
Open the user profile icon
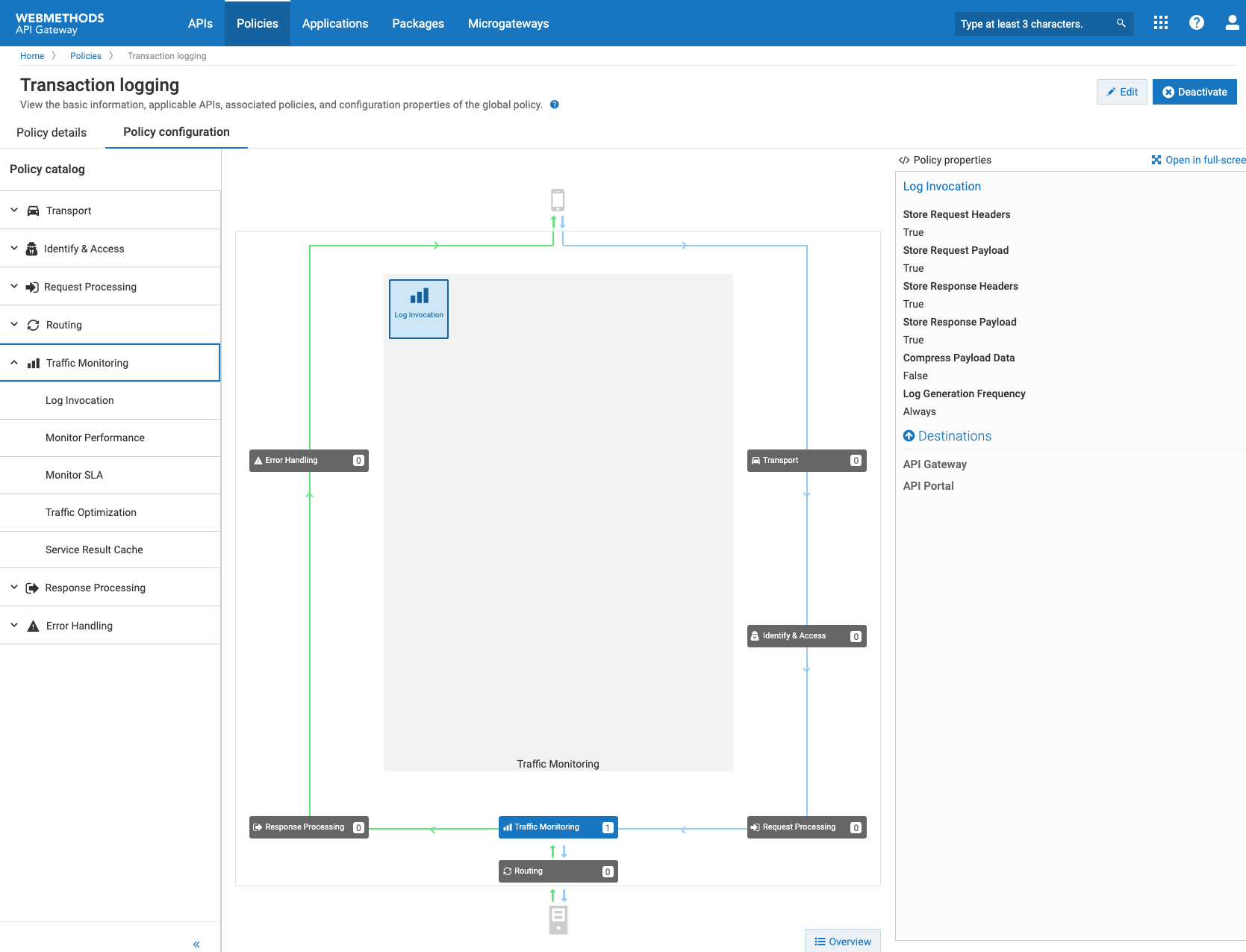tap(1231, 23)
